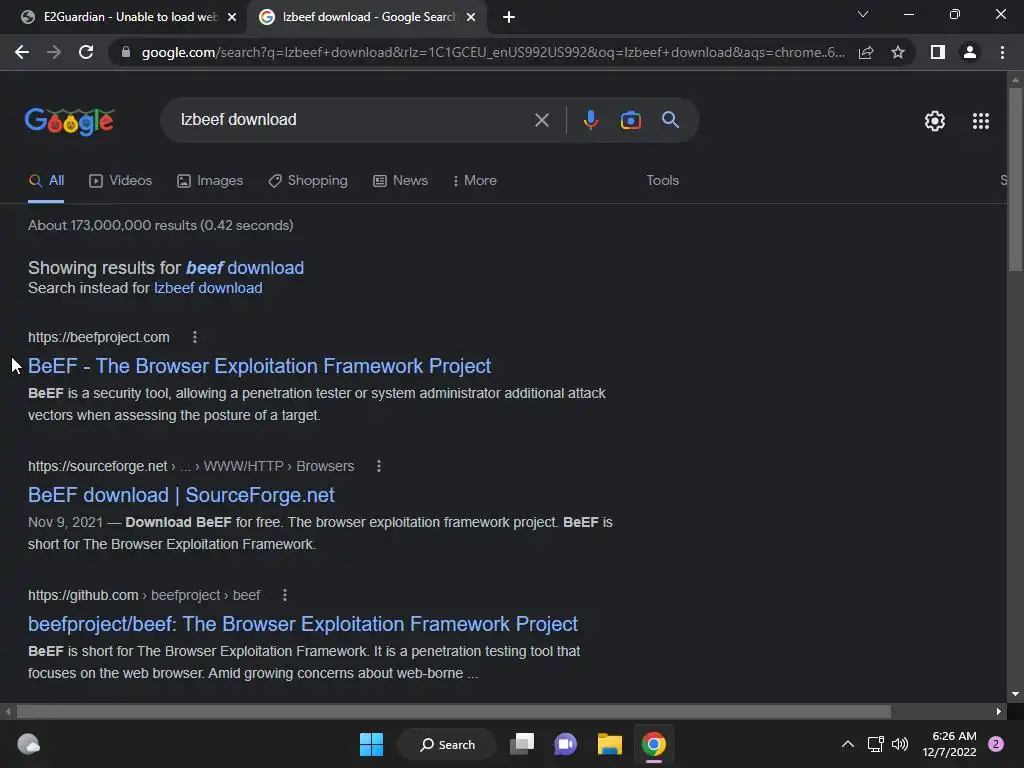Switch to Images results
This screenshot has width=1024, height=768.
pos(210,181)
